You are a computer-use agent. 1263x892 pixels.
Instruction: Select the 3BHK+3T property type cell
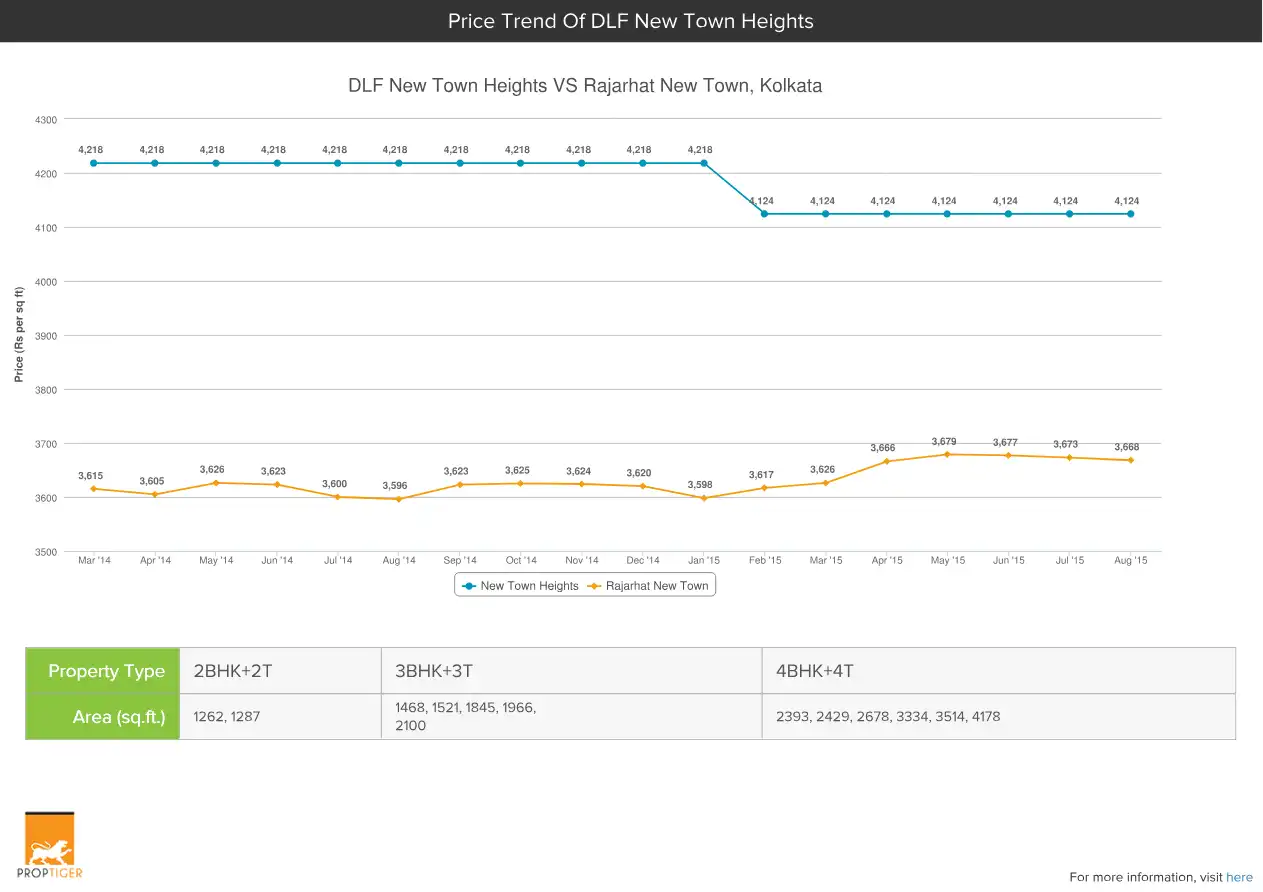coord(571,671)
